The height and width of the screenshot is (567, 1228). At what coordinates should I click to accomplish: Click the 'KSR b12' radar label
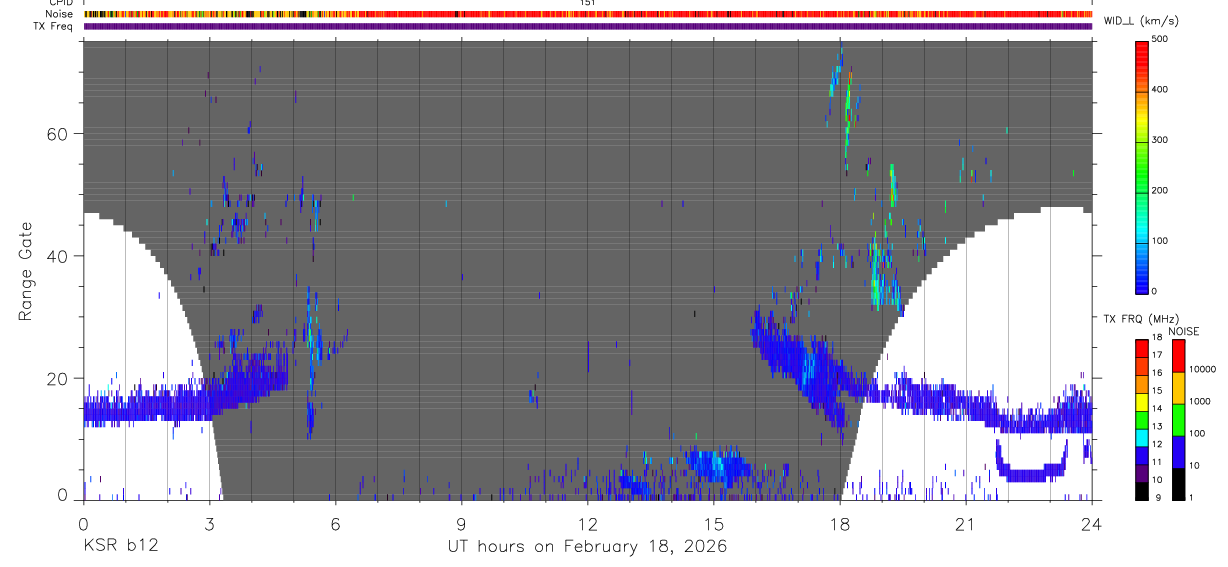pos(120,546)
